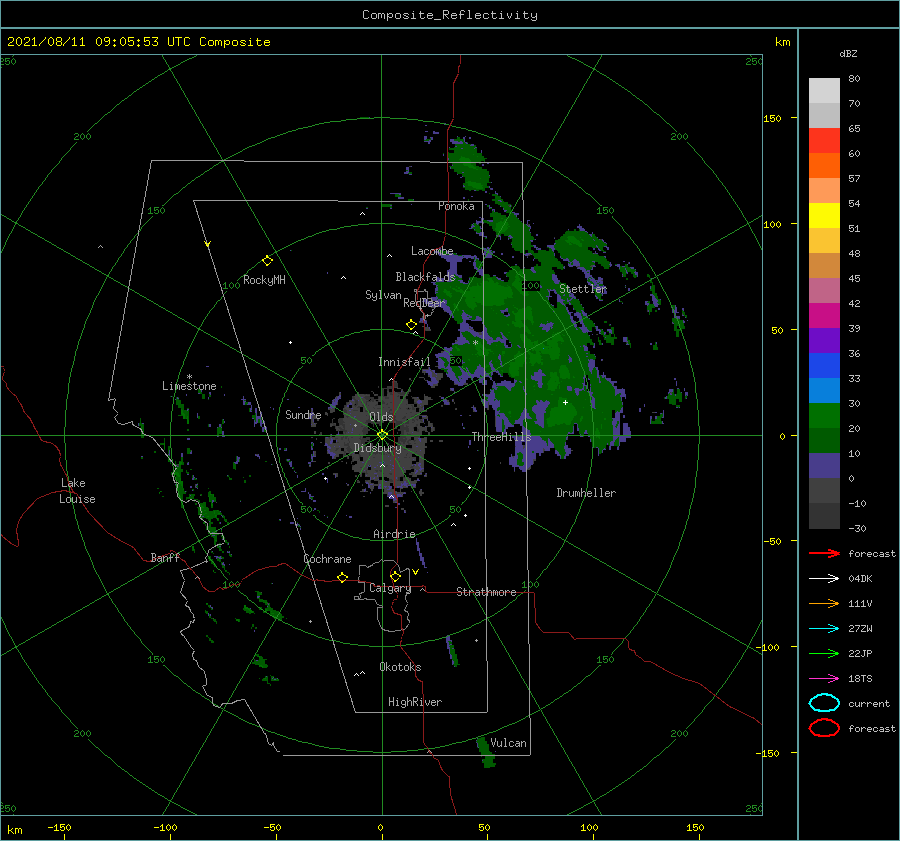This screenshot has height=841, width=900.
Task: Click the Sylvan label
Action: [x=383, y=295]
